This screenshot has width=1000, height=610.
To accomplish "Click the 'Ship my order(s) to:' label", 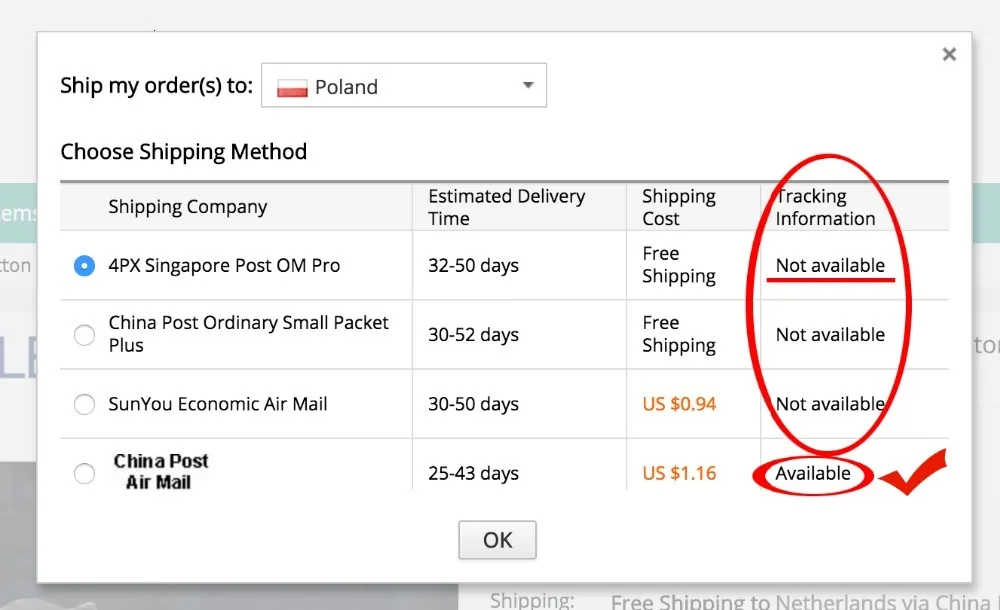I will point(156,86).
